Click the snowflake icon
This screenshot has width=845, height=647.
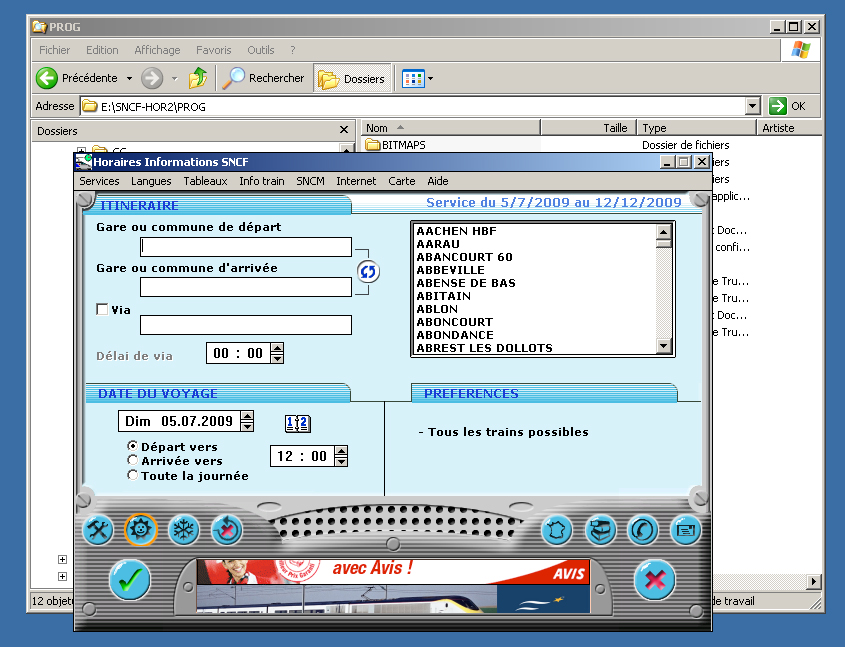(184, 530)
